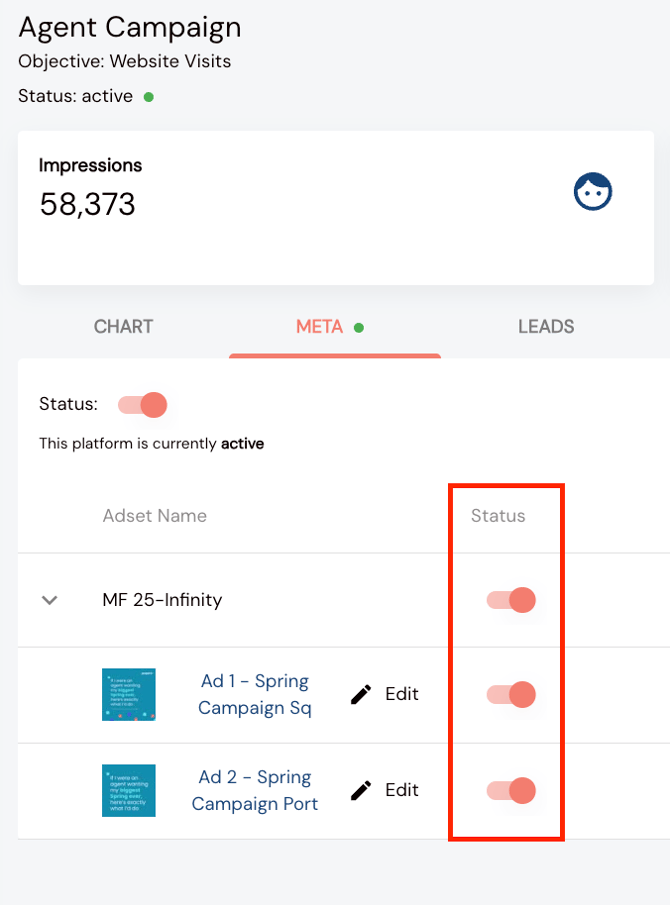The width and height of the screenshot is (670, 905).
Task: Open the LEADS tab
Action: [546, 327]
